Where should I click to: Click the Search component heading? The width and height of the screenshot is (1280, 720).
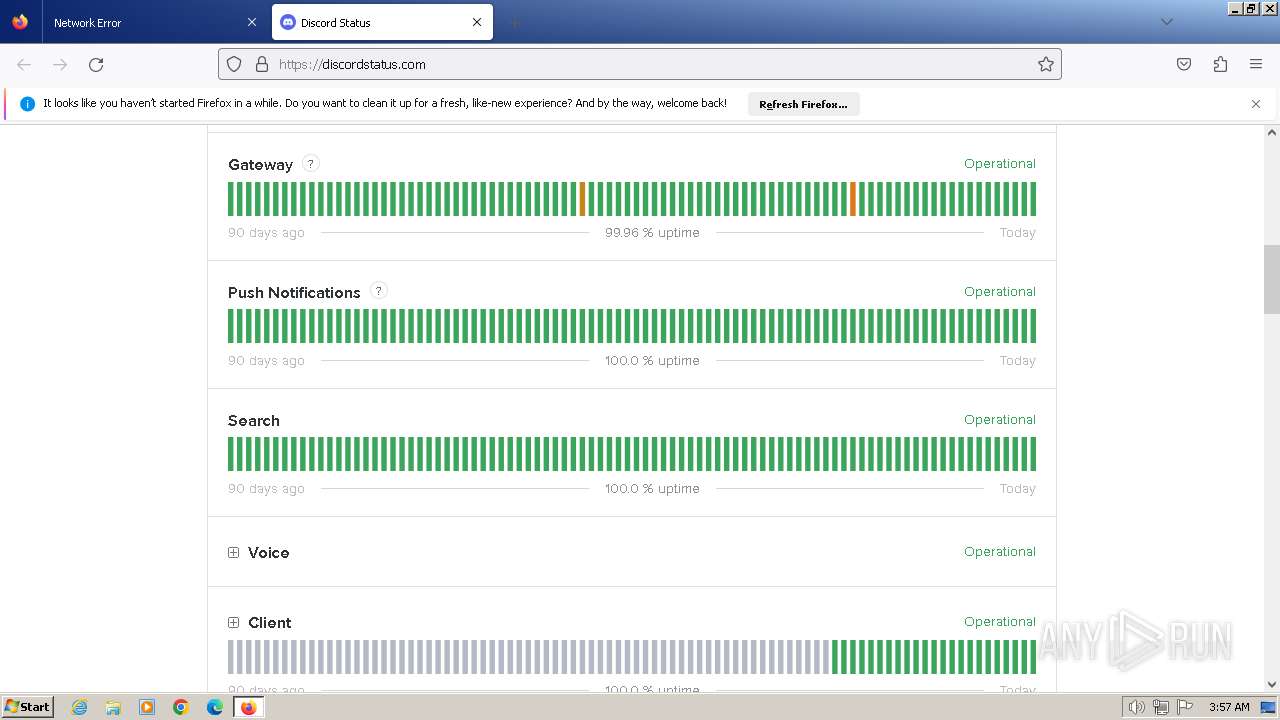(254, 421)
